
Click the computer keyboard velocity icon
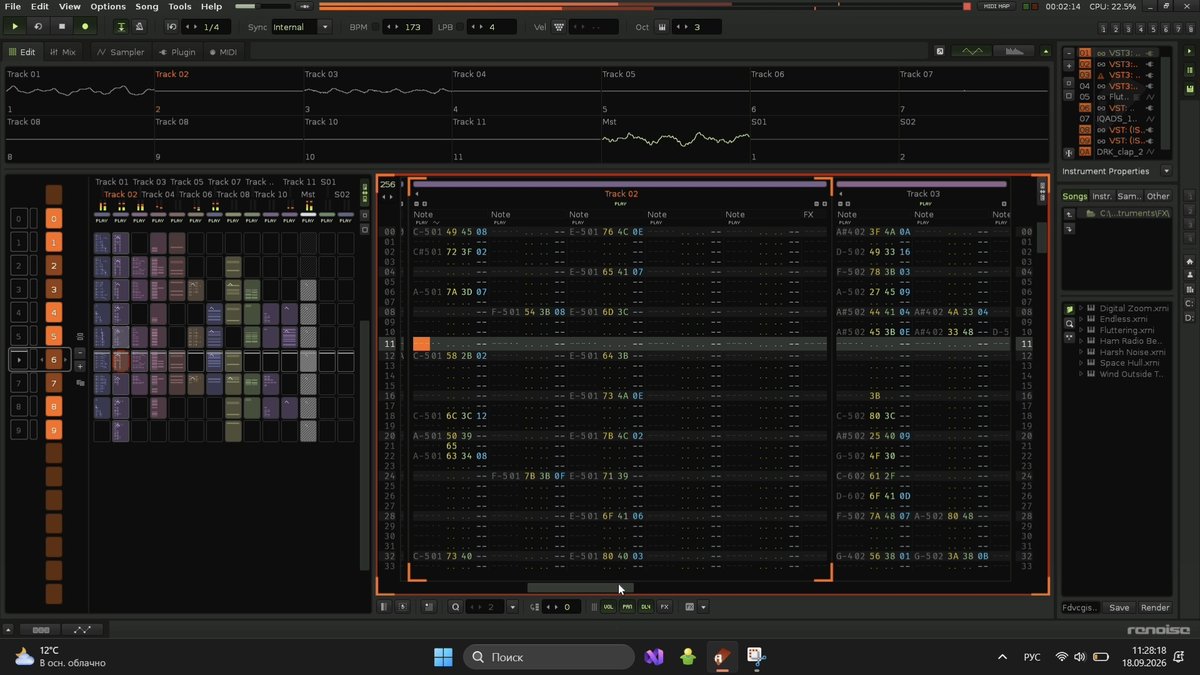(558, 27)
